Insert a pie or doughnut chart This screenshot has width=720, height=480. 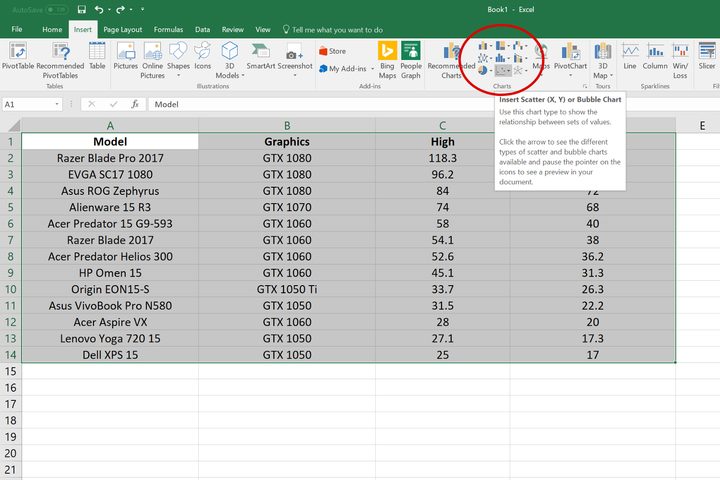pyautogui.click(x=484, y=71)
